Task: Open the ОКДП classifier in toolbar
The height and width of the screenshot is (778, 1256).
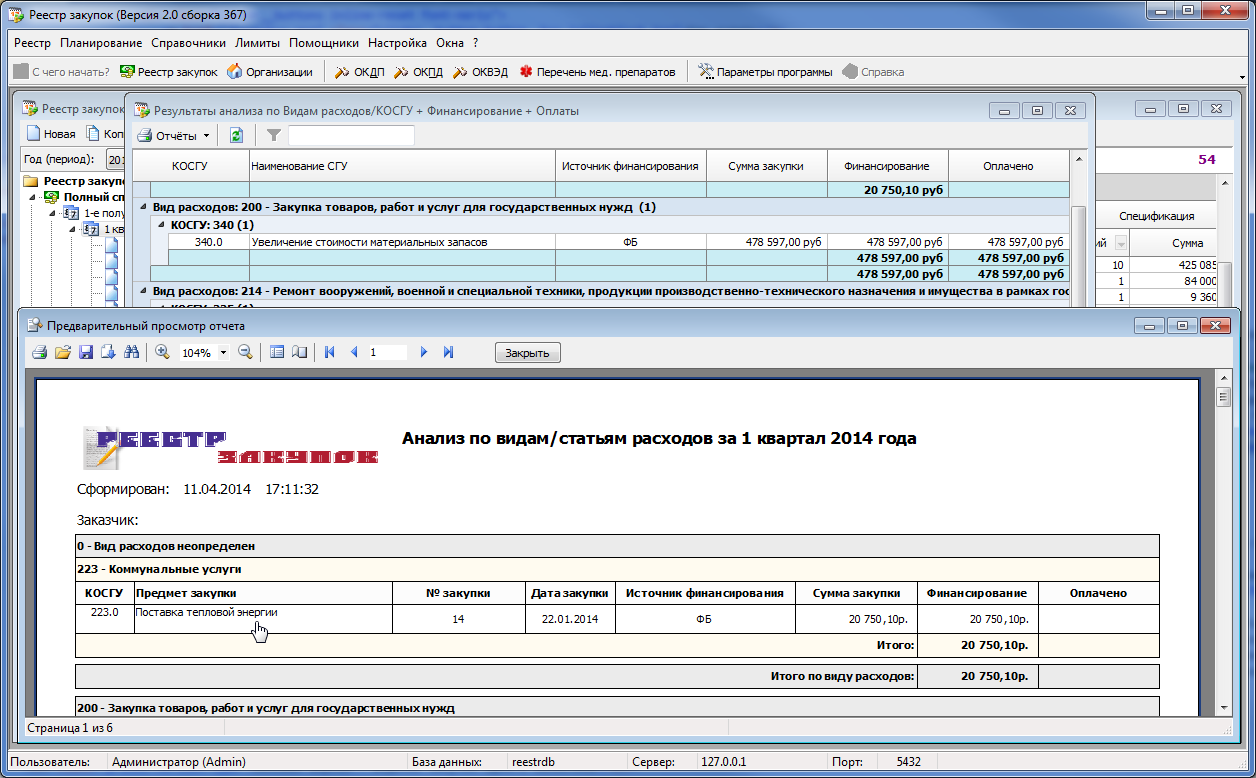Action: click(359, 72)
